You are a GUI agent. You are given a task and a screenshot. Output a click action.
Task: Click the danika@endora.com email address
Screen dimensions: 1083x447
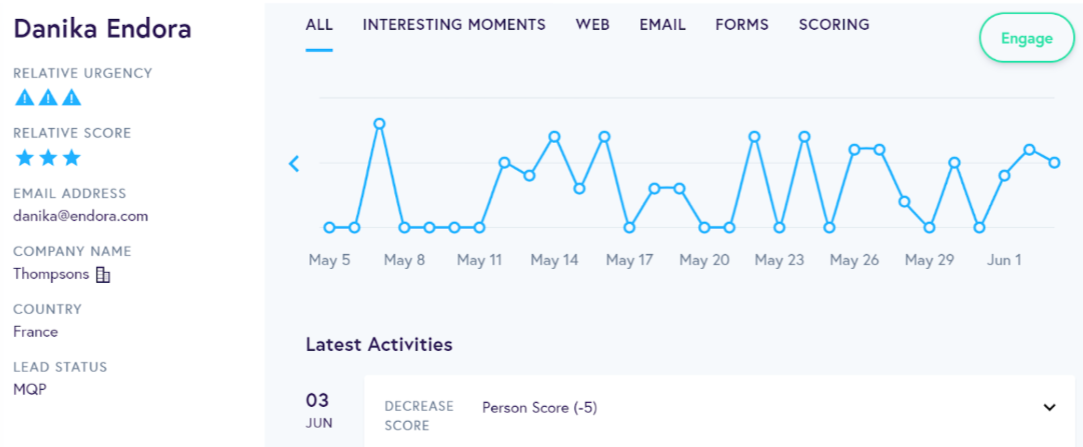pyautogui.click(x=80, y=215)
